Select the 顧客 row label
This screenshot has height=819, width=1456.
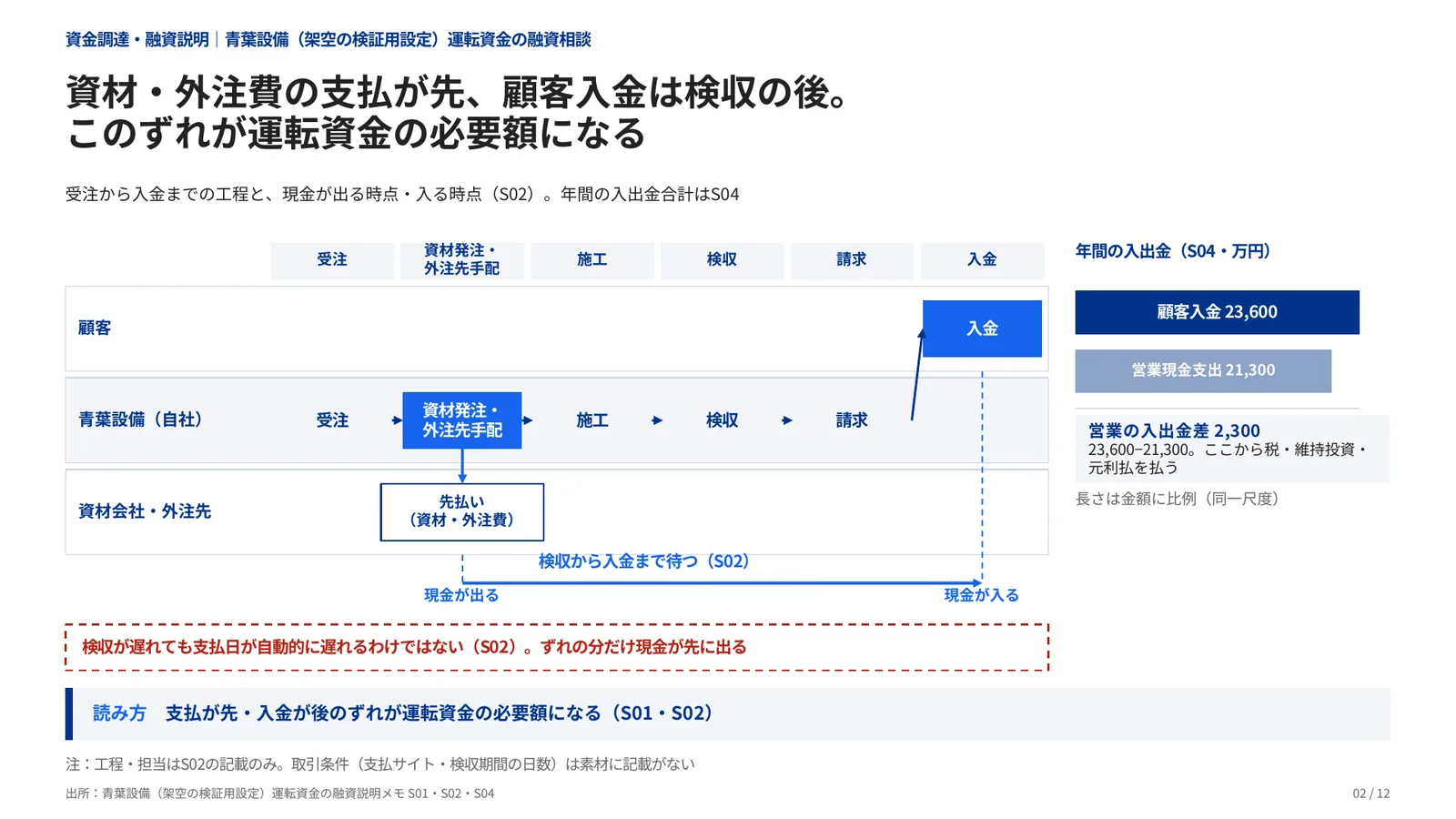click(x=95, y=328)
